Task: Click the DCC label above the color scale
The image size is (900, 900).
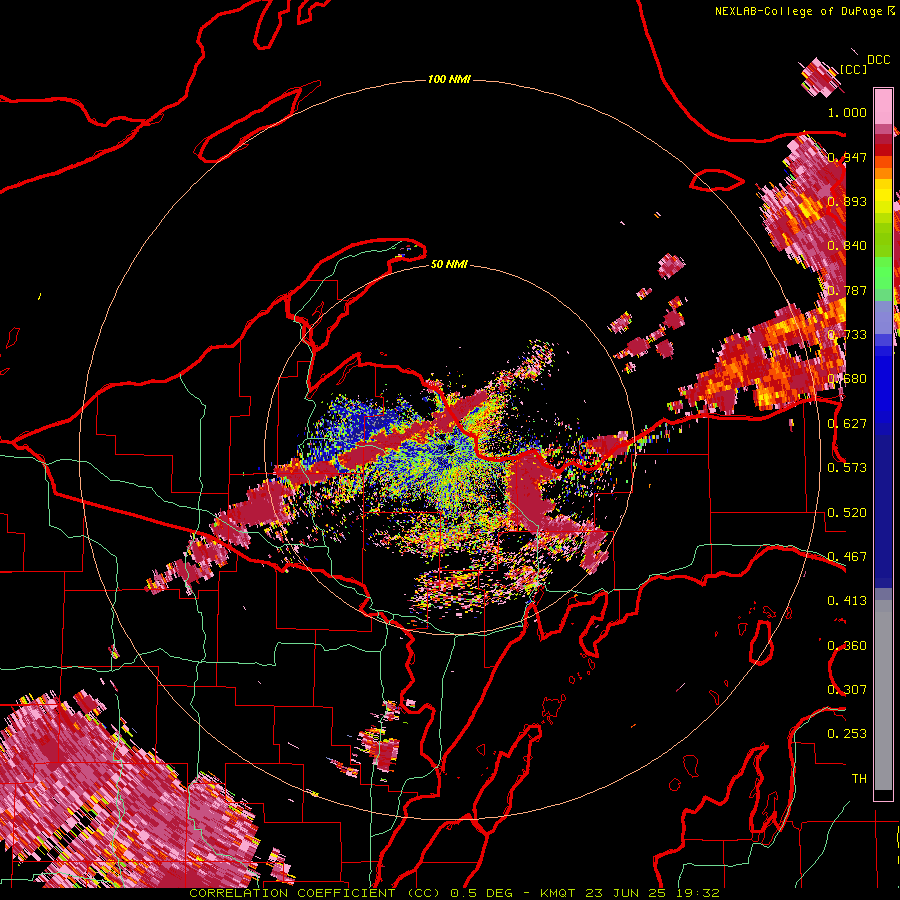Action: 878,60
